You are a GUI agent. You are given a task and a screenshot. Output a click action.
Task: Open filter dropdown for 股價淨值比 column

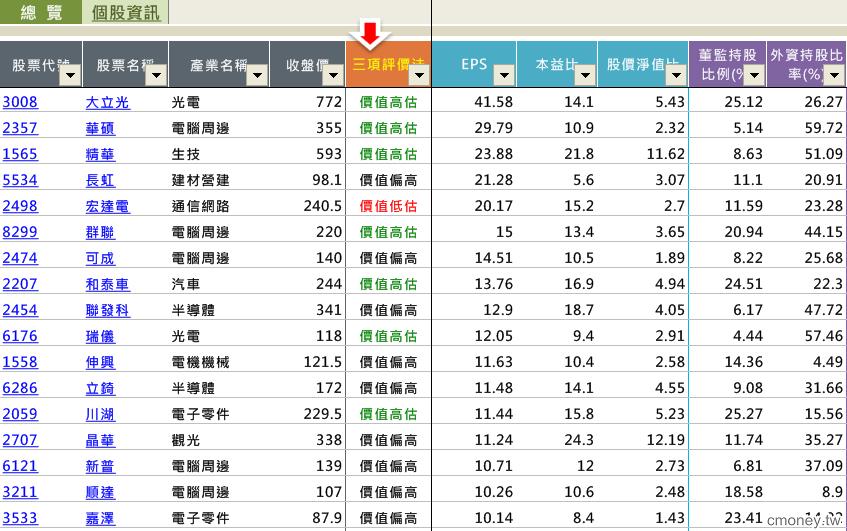tap(676, 76)
